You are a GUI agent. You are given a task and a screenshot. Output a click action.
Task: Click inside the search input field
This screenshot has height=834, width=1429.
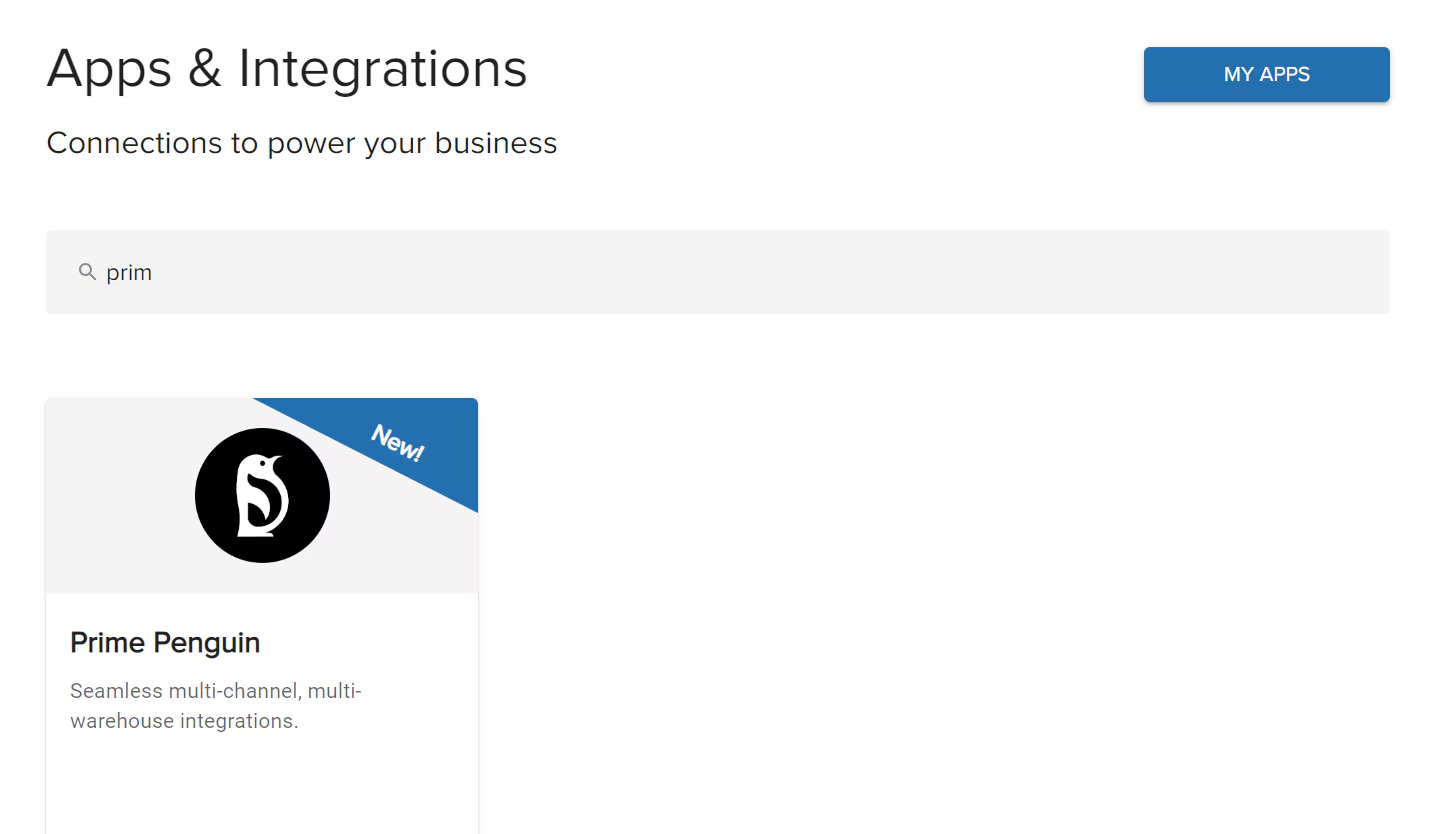pyautogui.click(x=400, y=271)
